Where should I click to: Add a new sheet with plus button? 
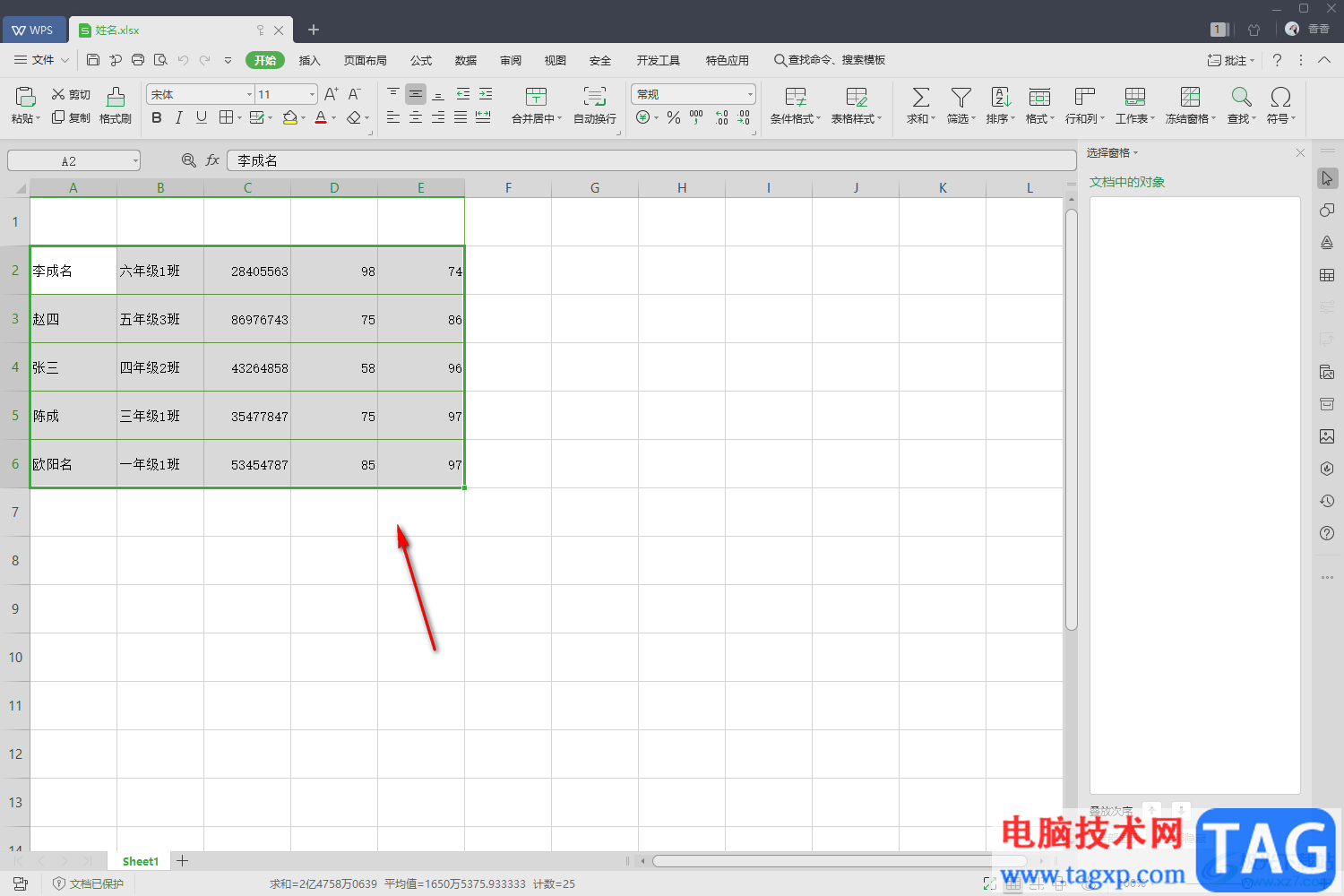click(182, 861)
